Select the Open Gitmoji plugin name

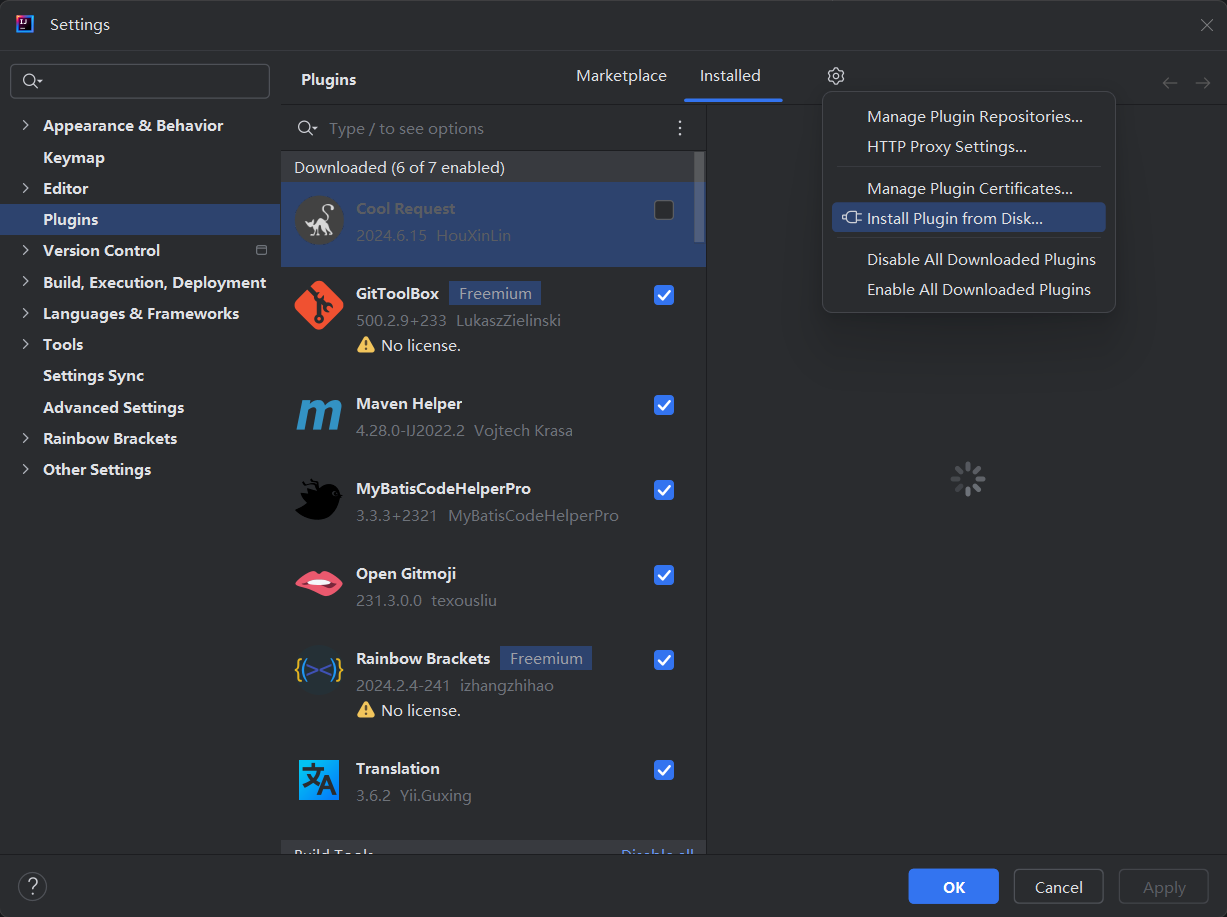coord(406,573)
